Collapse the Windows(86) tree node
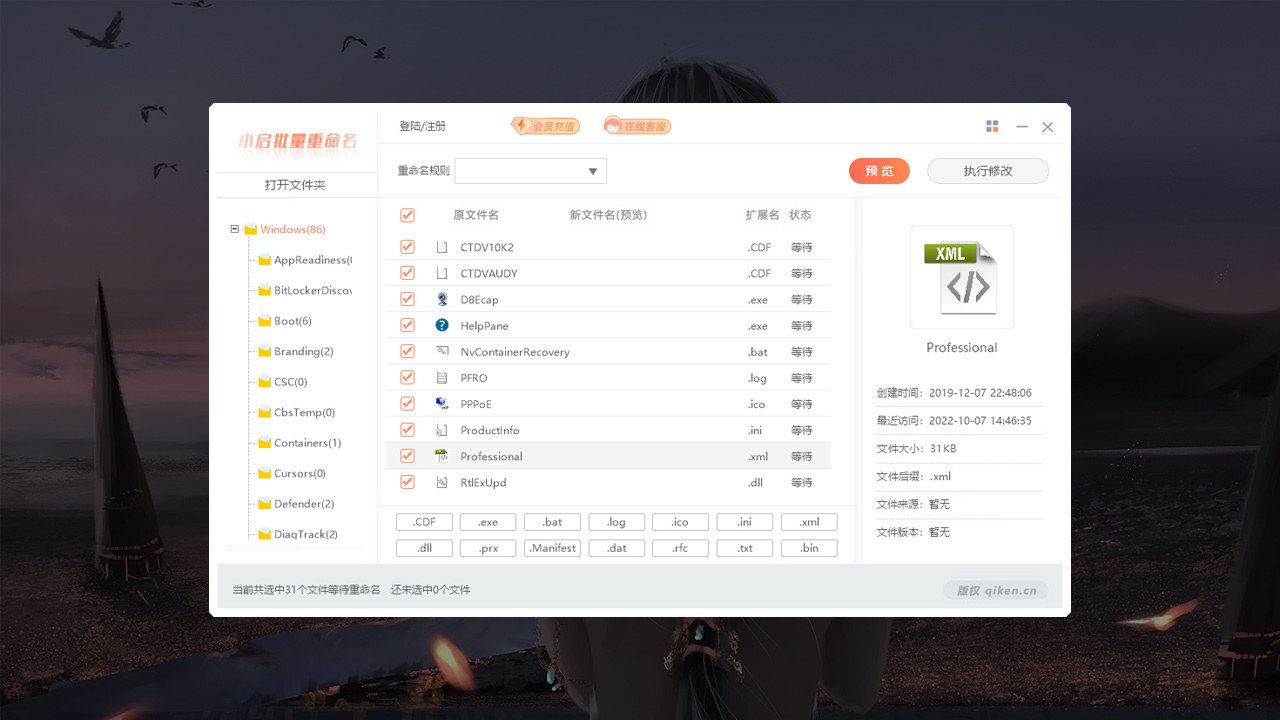Image resolution: width=1280 pixels, height=720 pixels. [231, 228]
